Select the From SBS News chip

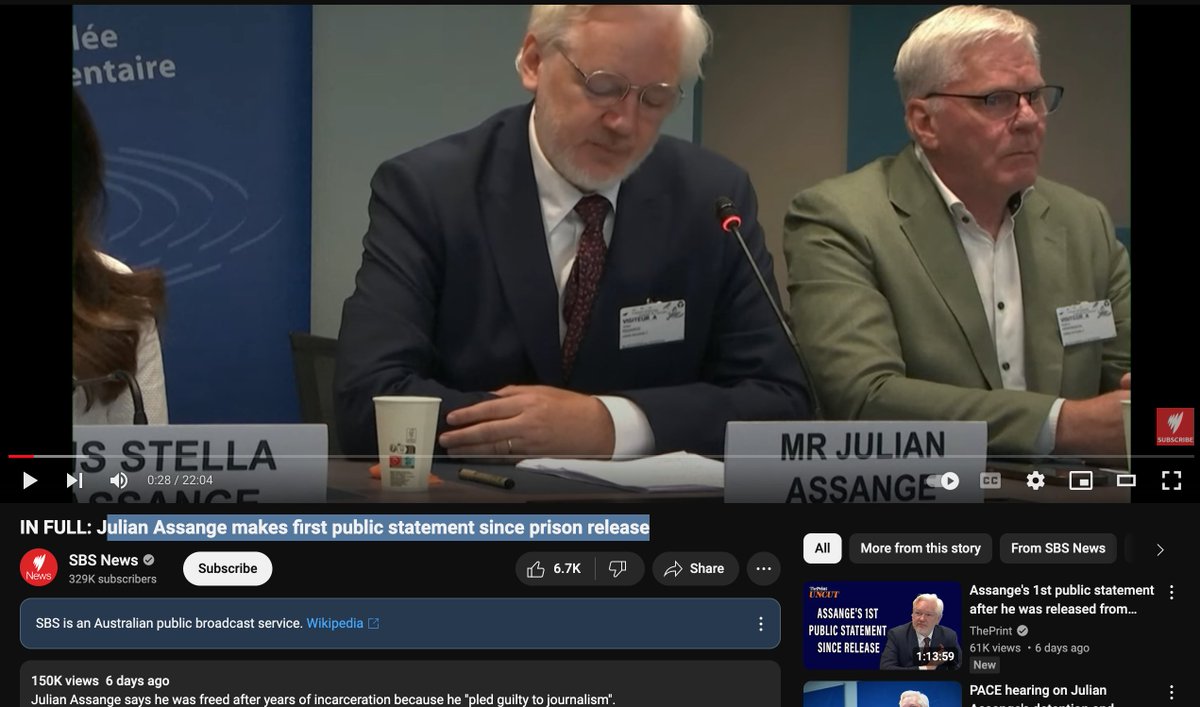point(1058,548)
